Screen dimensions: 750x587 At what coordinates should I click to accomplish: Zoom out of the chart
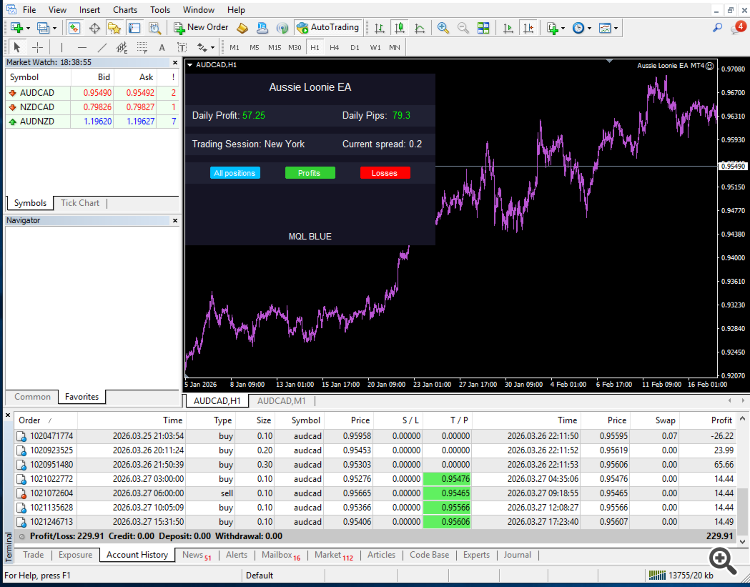(463, 28)
